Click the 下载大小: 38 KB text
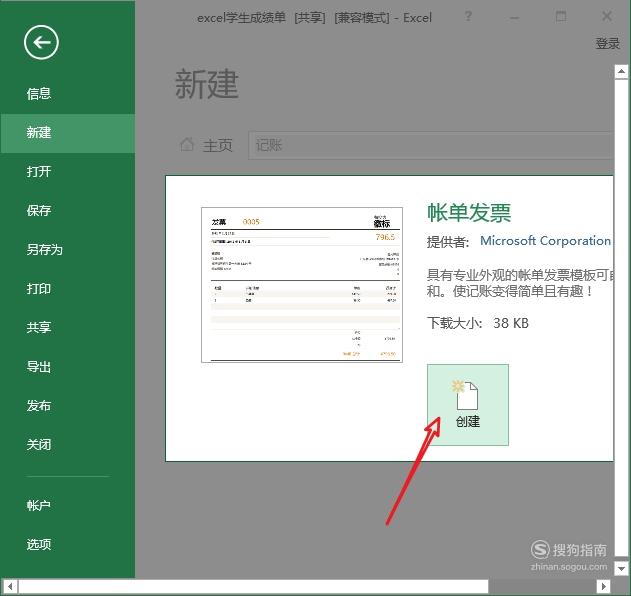Image resolution: width=631 pixels, height=596 pixels. click(x=478, y=323)
